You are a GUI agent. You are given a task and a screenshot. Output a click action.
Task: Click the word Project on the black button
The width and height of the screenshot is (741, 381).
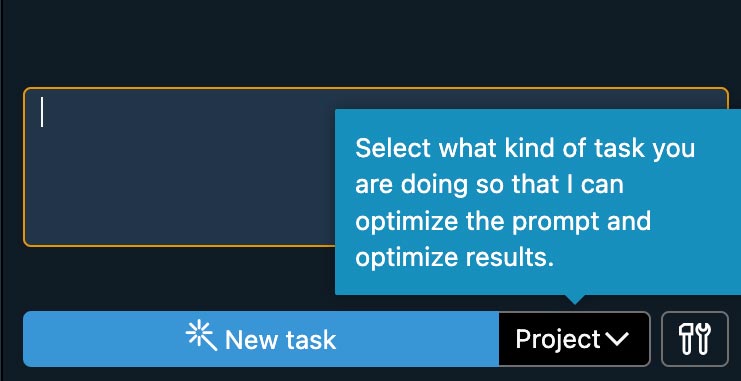pos(558,339)
